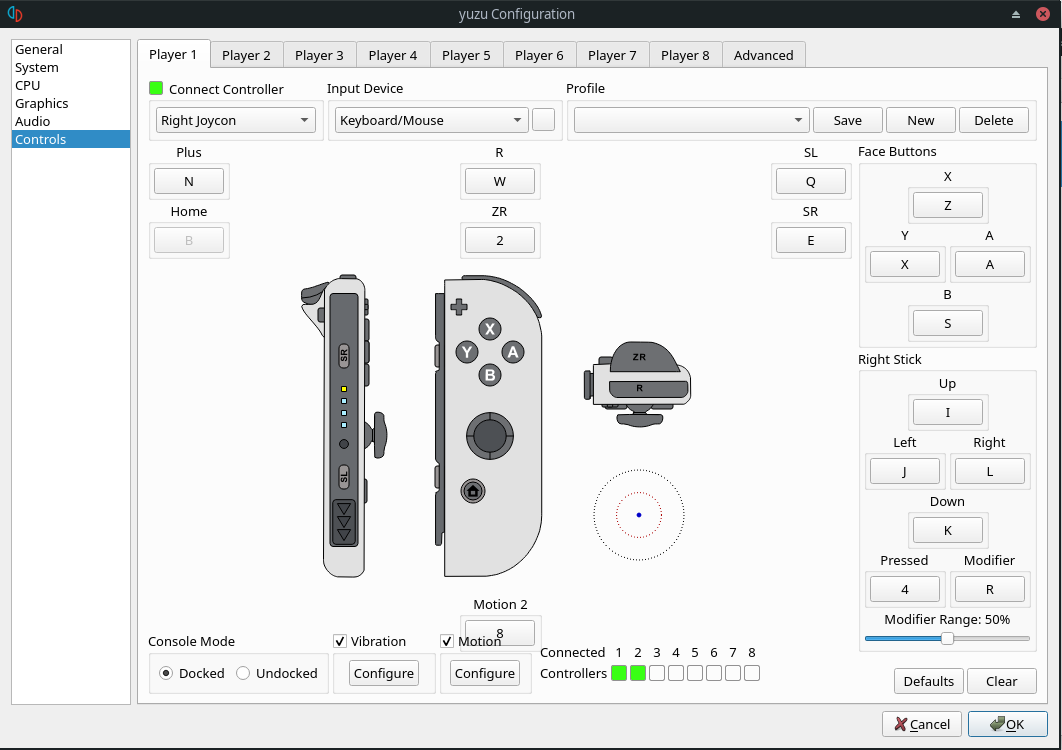Click the R mapping button W
Viewport: 1062px width, 750px height.
tap(500, 181)
